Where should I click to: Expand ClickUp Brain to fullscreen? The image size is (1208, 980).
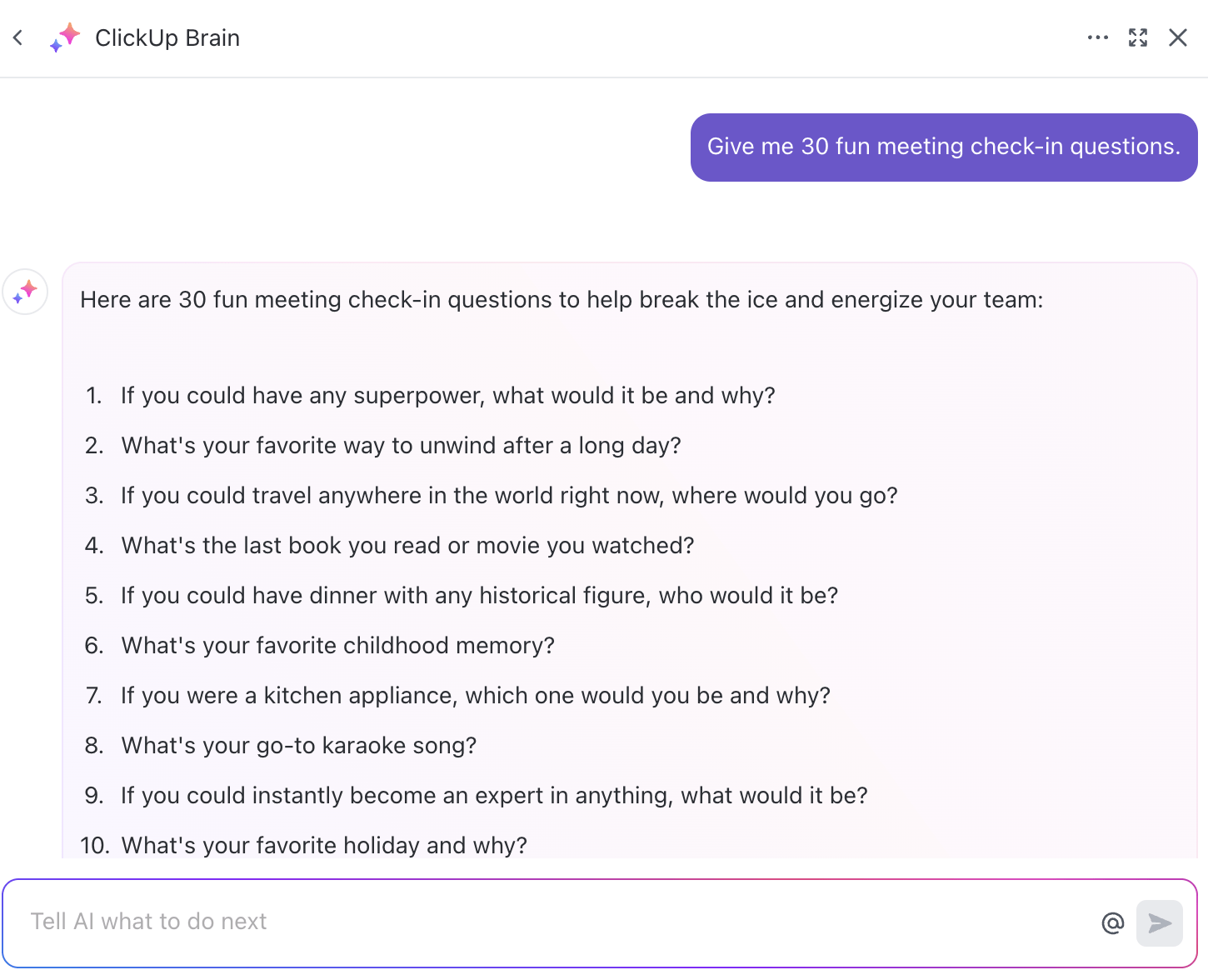click(1138, 37)
